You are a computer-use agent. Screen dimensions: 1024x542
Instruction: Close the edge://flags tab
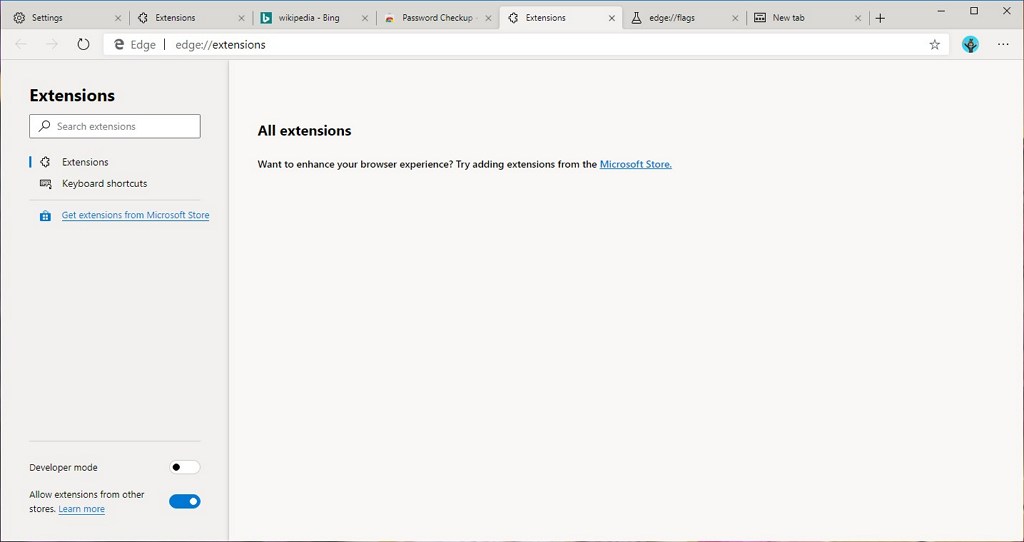pos(735,18)
